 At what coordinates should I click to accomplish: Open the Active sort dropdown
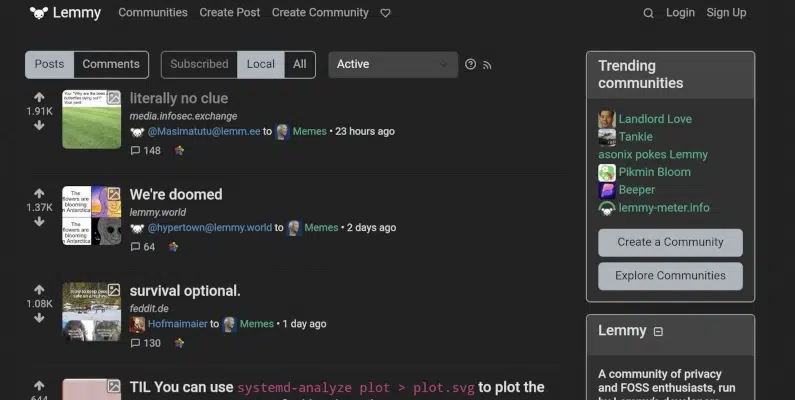tap(392, 64)
